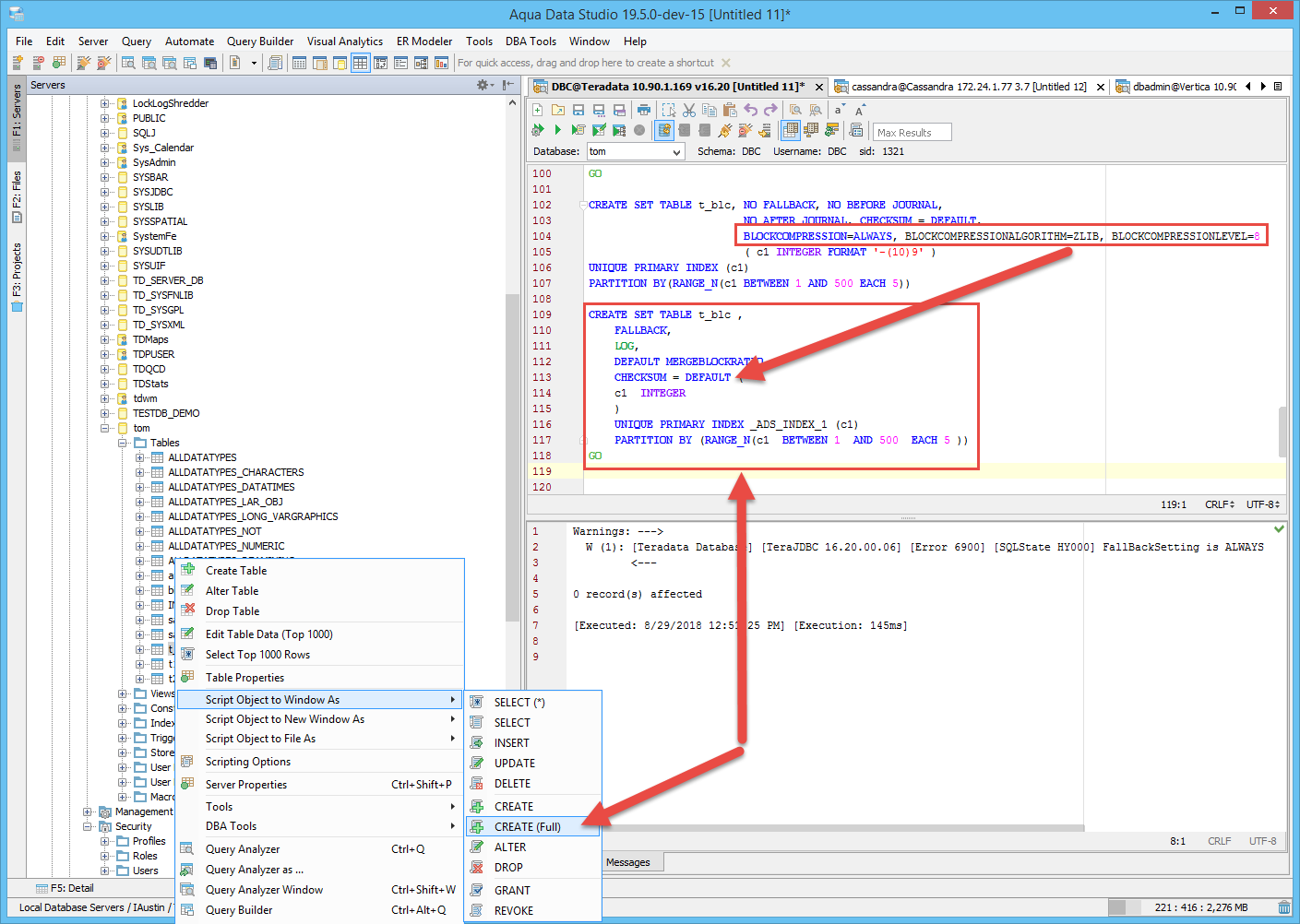Collapse the Tables folder node
The width and height of the screenshot is (1300, 924).
pyautogui.click(x=122, y=443)
